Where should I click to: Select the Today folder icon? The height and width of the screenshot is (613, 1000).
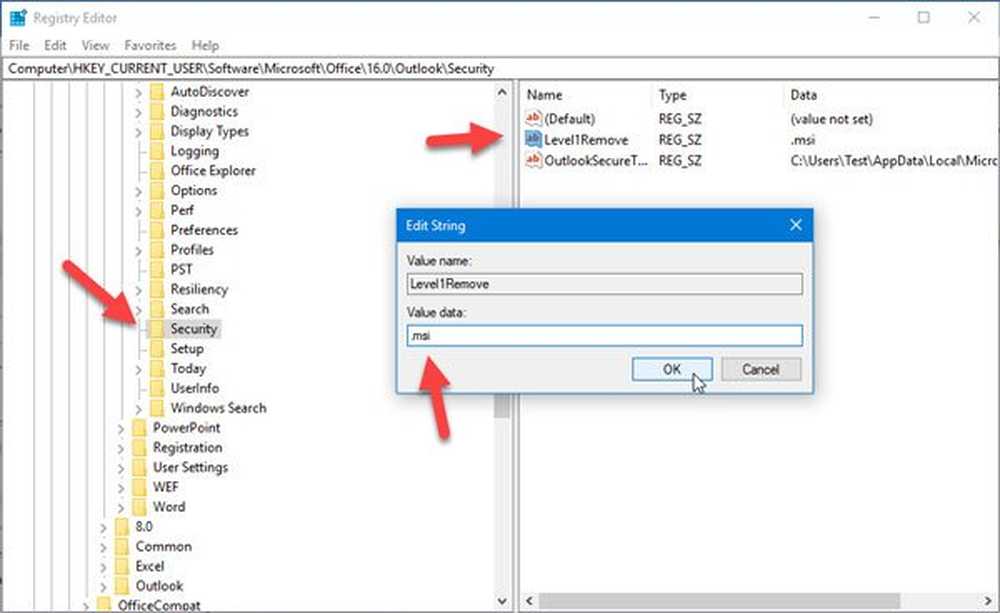pyautogui.click(x=157, y=369)
